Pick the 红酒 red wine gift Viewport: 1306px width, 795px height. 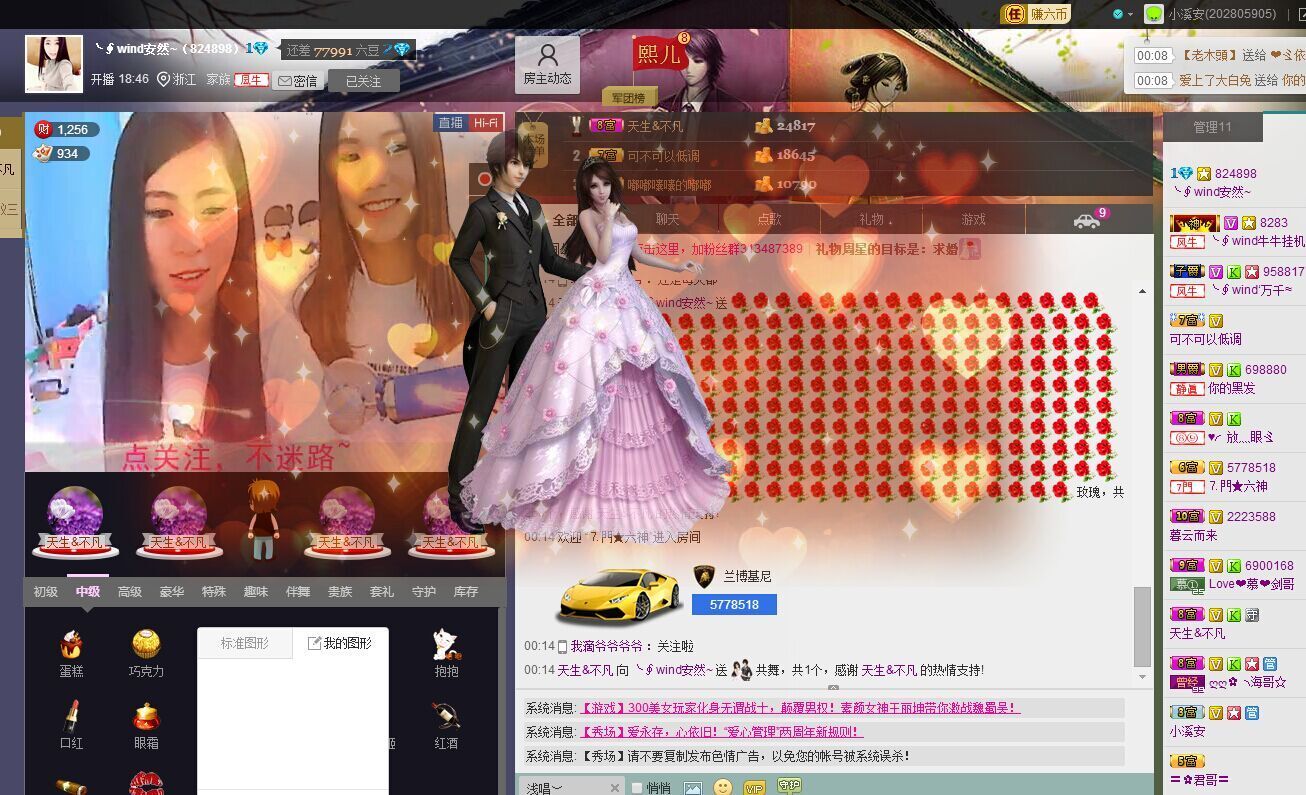pyautogui.click(x=446, y=724)
